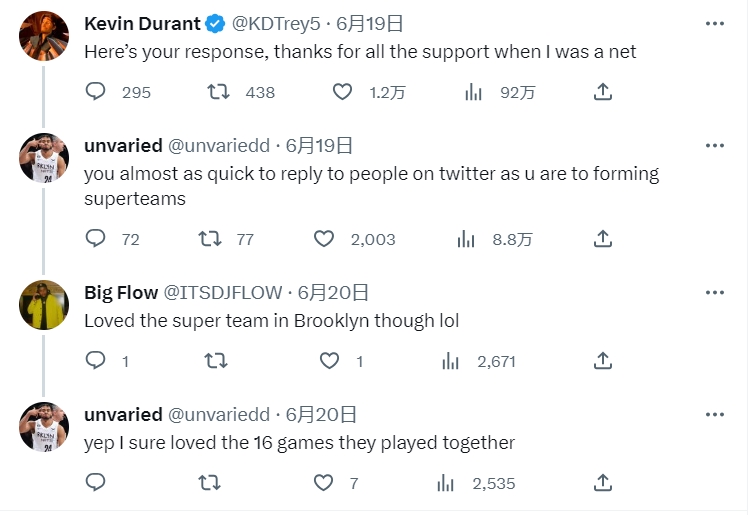
Task: Share Big Flow's tweet
Action: 603,361
